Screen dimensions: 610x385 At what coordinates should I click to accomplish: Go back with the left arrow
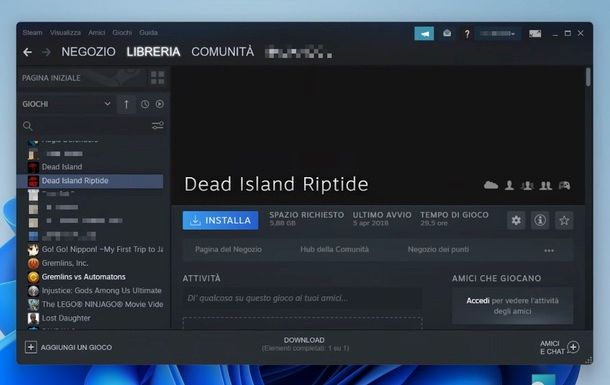click(x=28, y=52)
